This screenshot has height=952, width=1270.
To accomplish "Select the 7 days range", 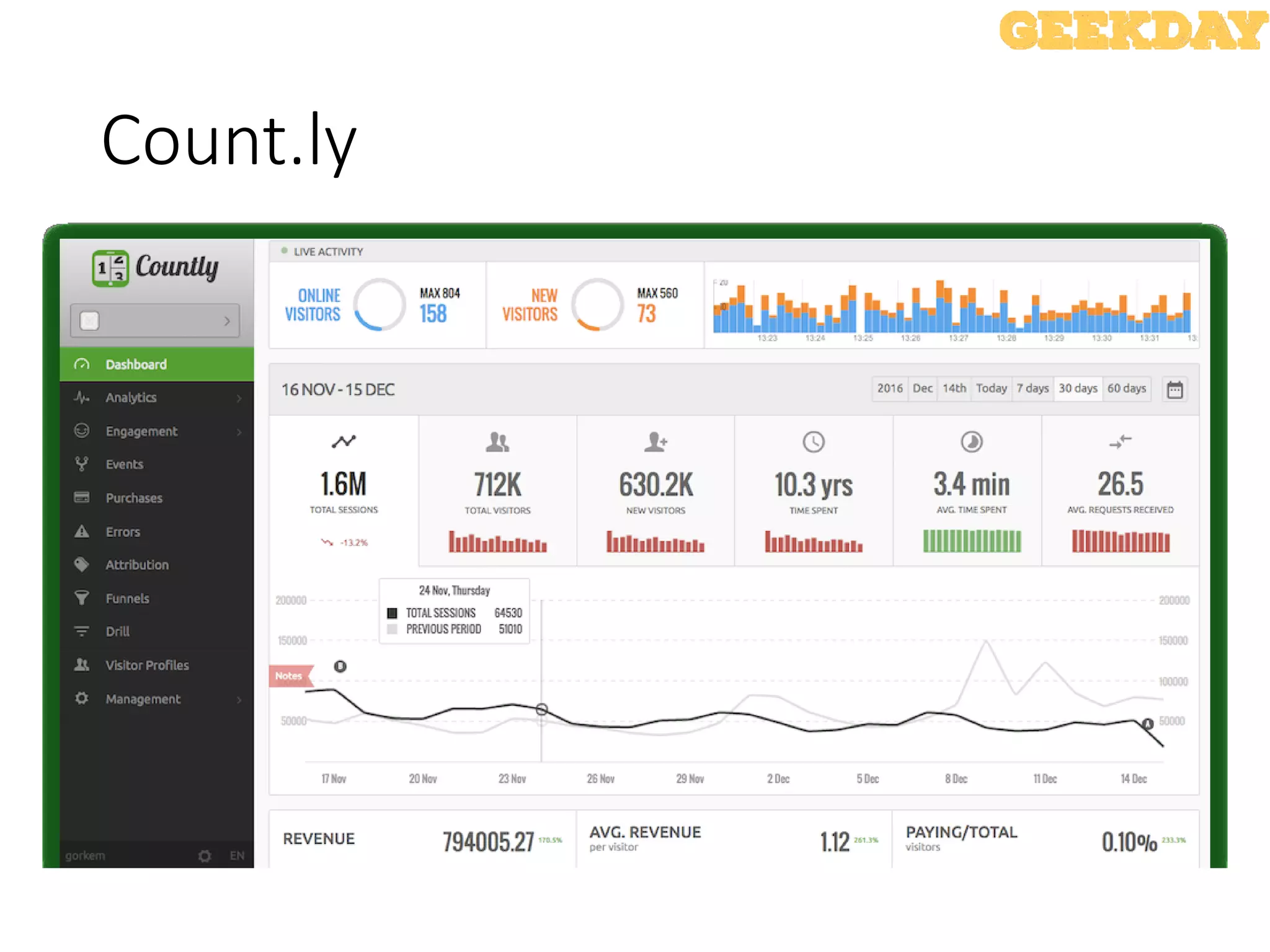I will (1032, 389).
